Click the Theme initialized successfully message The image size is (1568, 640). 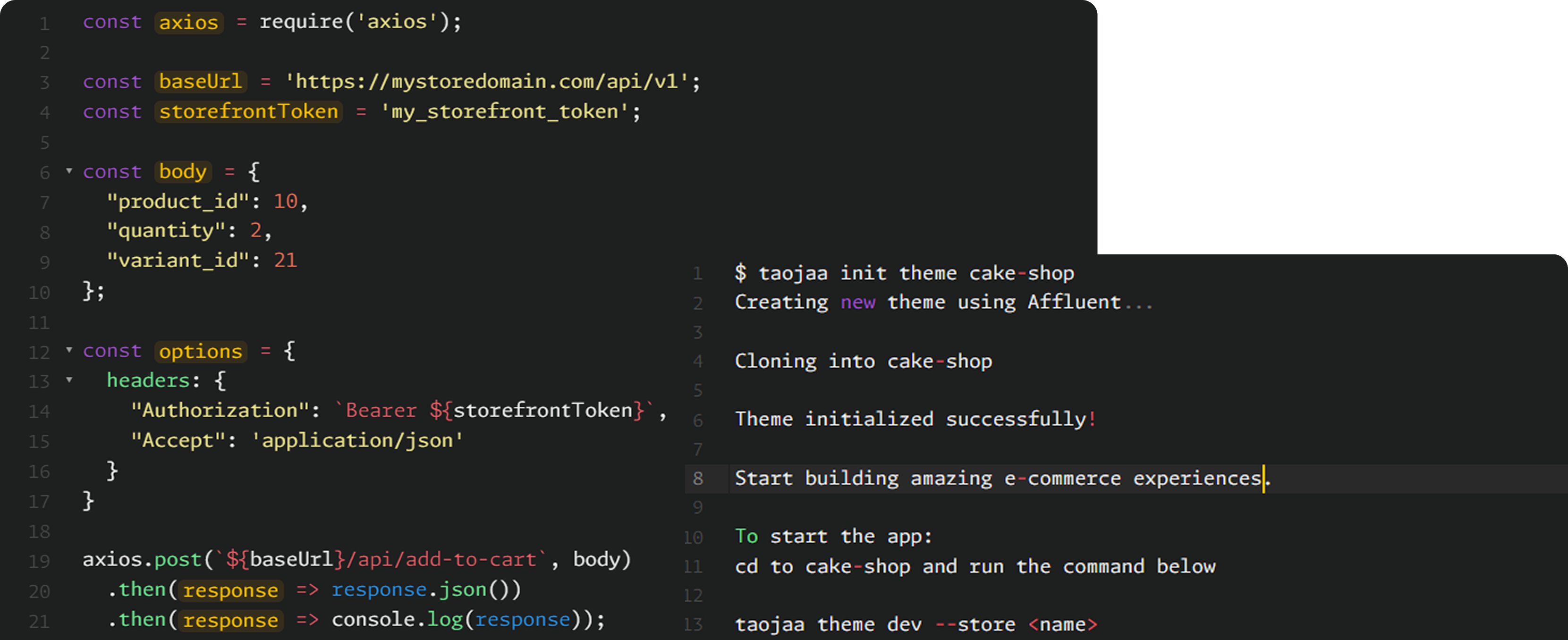coord(915,419)
